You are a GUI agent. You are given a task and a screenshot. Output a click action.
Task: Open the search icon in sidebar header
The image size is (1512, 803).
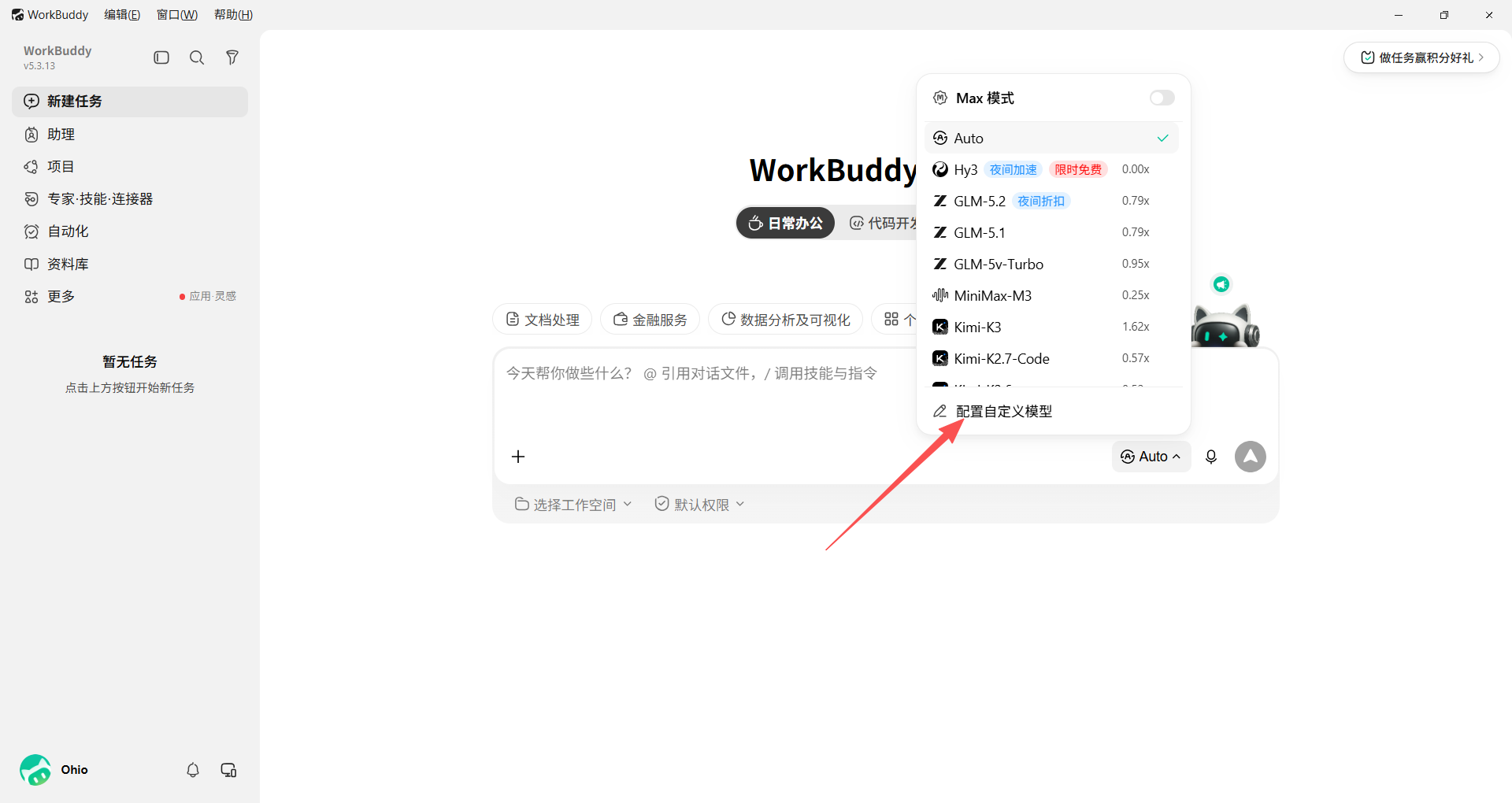[197, 57]
